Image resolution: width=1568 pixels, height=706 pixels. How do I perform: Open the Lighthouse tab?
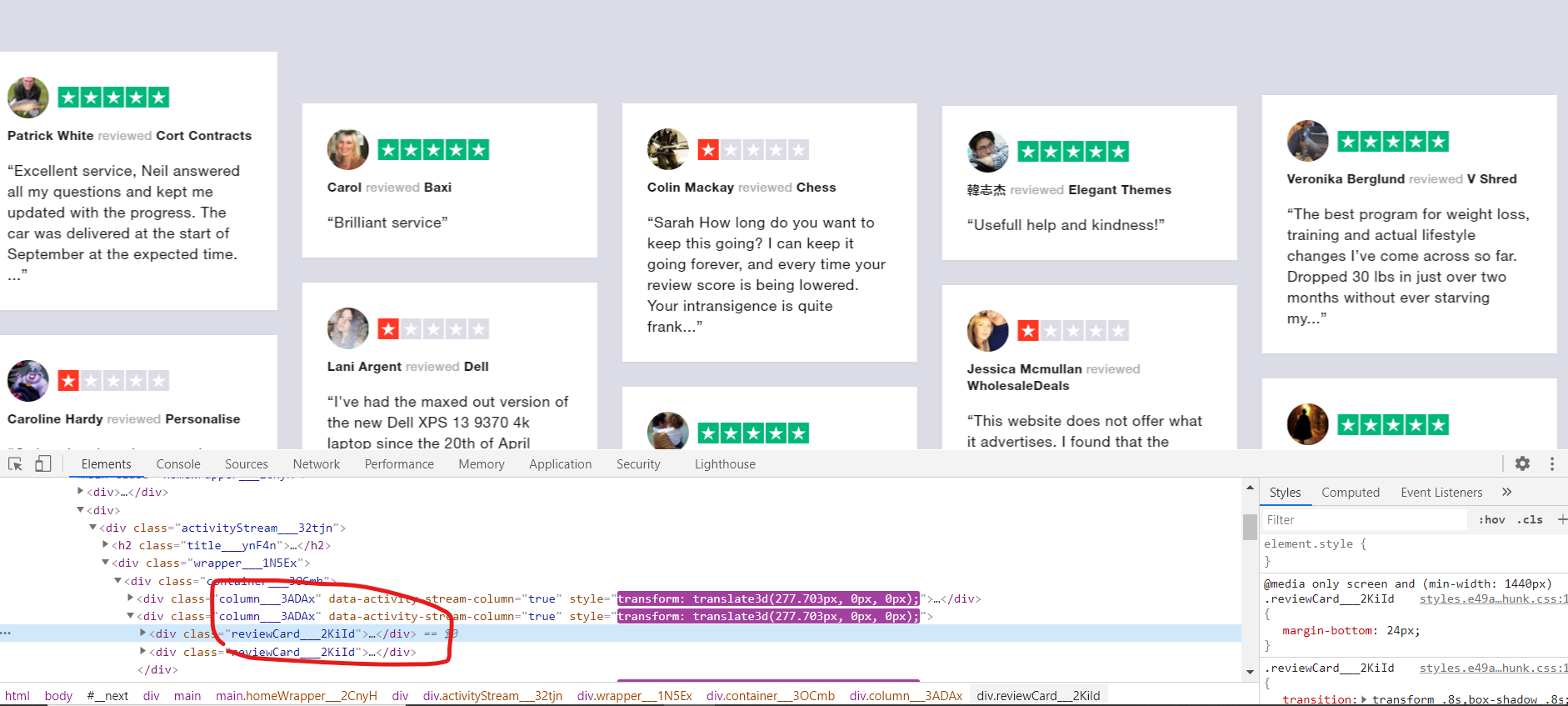point(725,464)
